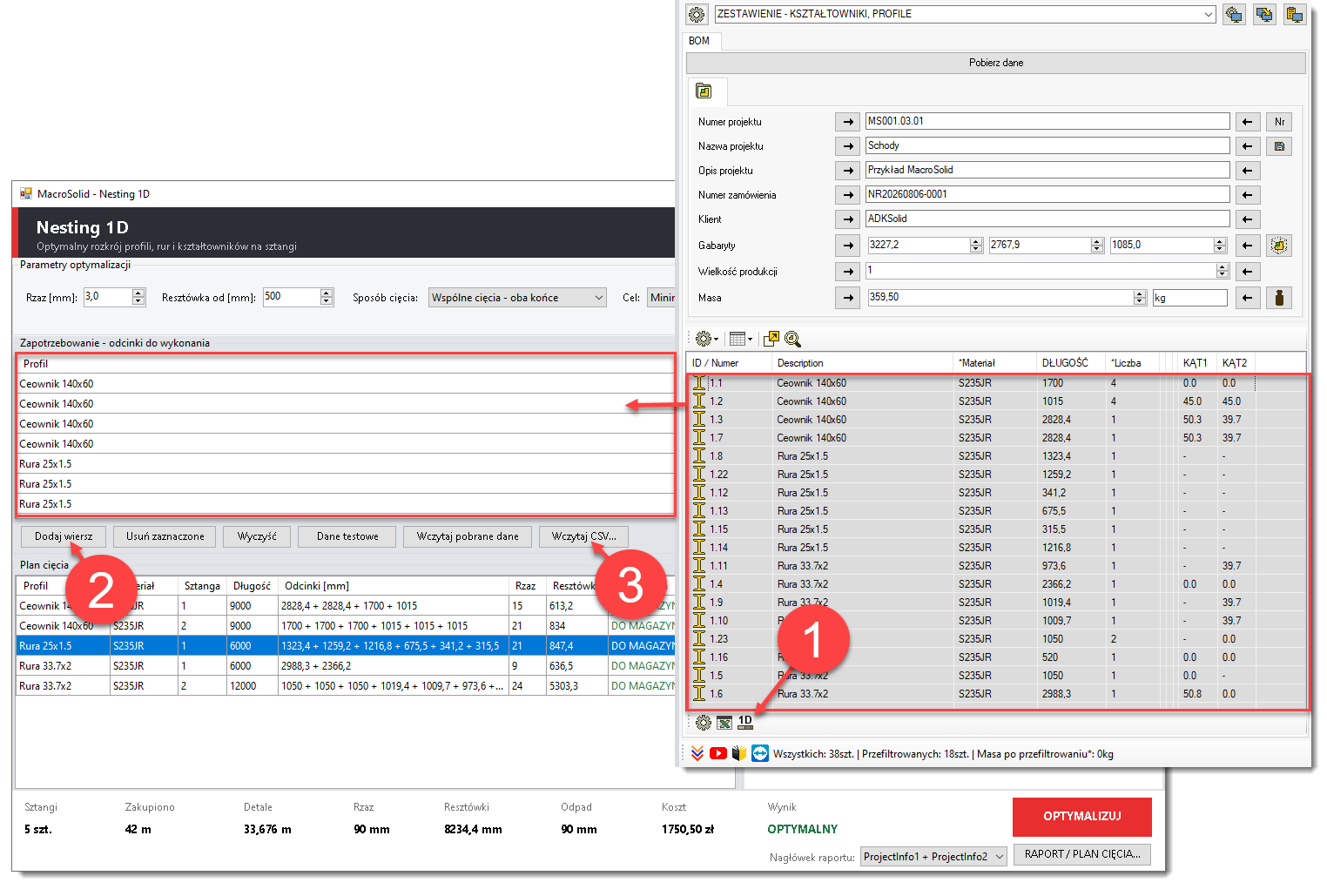Image resolution: width=1327 pixels, height=896 pixels.
Task: Click the gear-with-monitor icon at top right
Action: pos(1234,14)
